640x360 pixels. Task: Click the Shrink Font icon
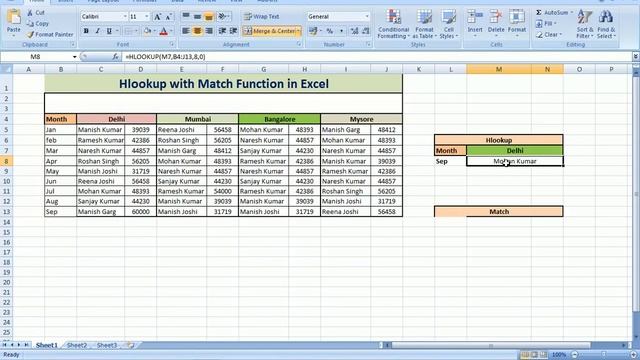point(168,16)
